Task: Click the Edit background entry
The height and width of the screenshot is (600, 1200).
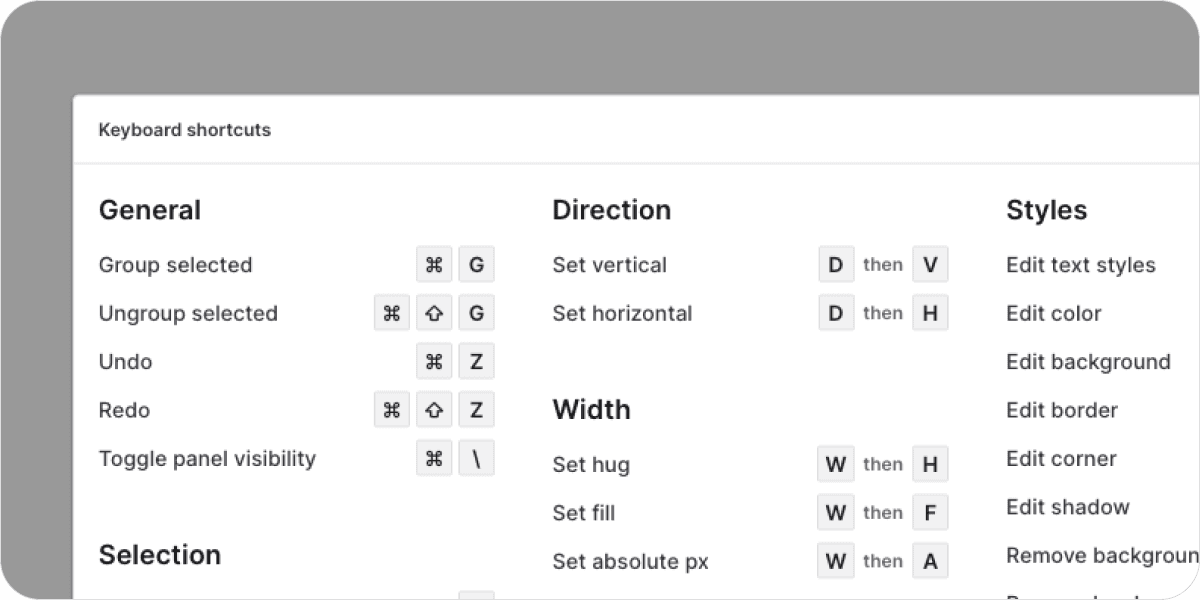Action: (x=1088, y=362)
